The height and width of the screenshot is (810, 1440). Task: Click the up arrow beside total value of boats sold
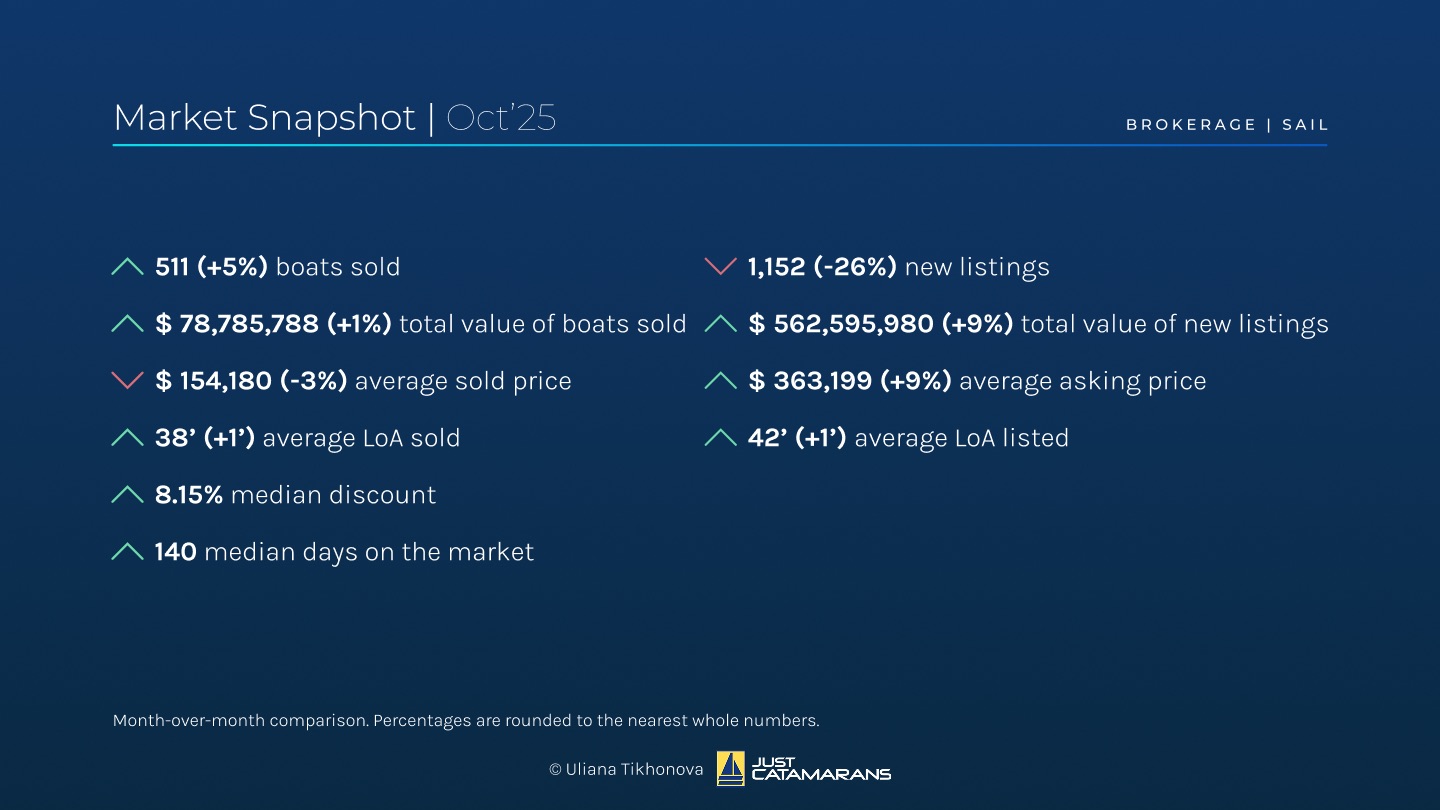pos(127,324)
